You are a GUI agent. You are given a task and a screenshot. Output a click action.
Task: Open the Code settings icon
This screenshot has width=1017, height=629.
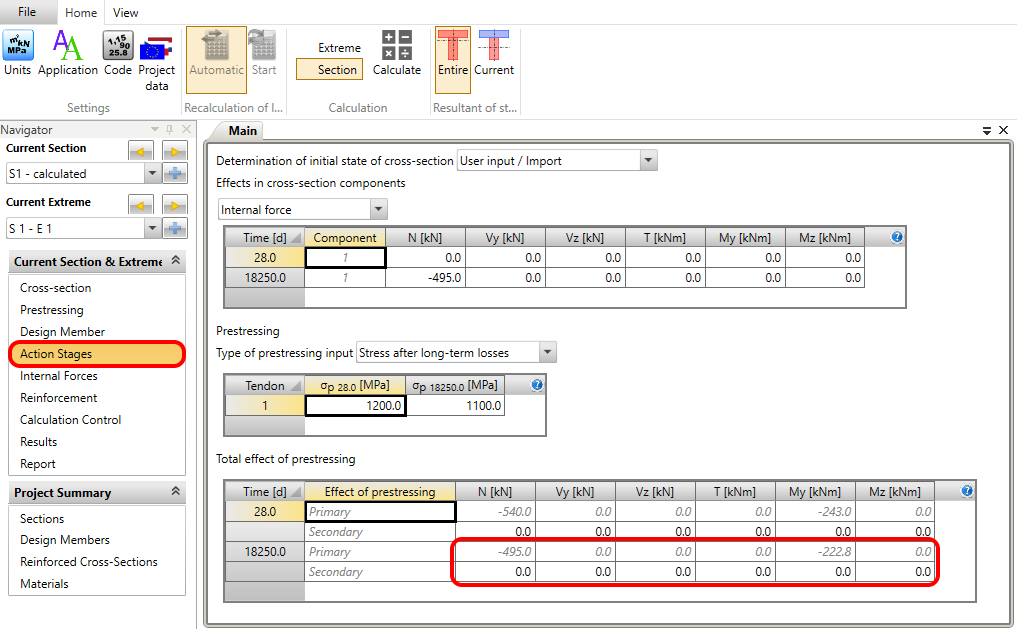click(118, 53)
